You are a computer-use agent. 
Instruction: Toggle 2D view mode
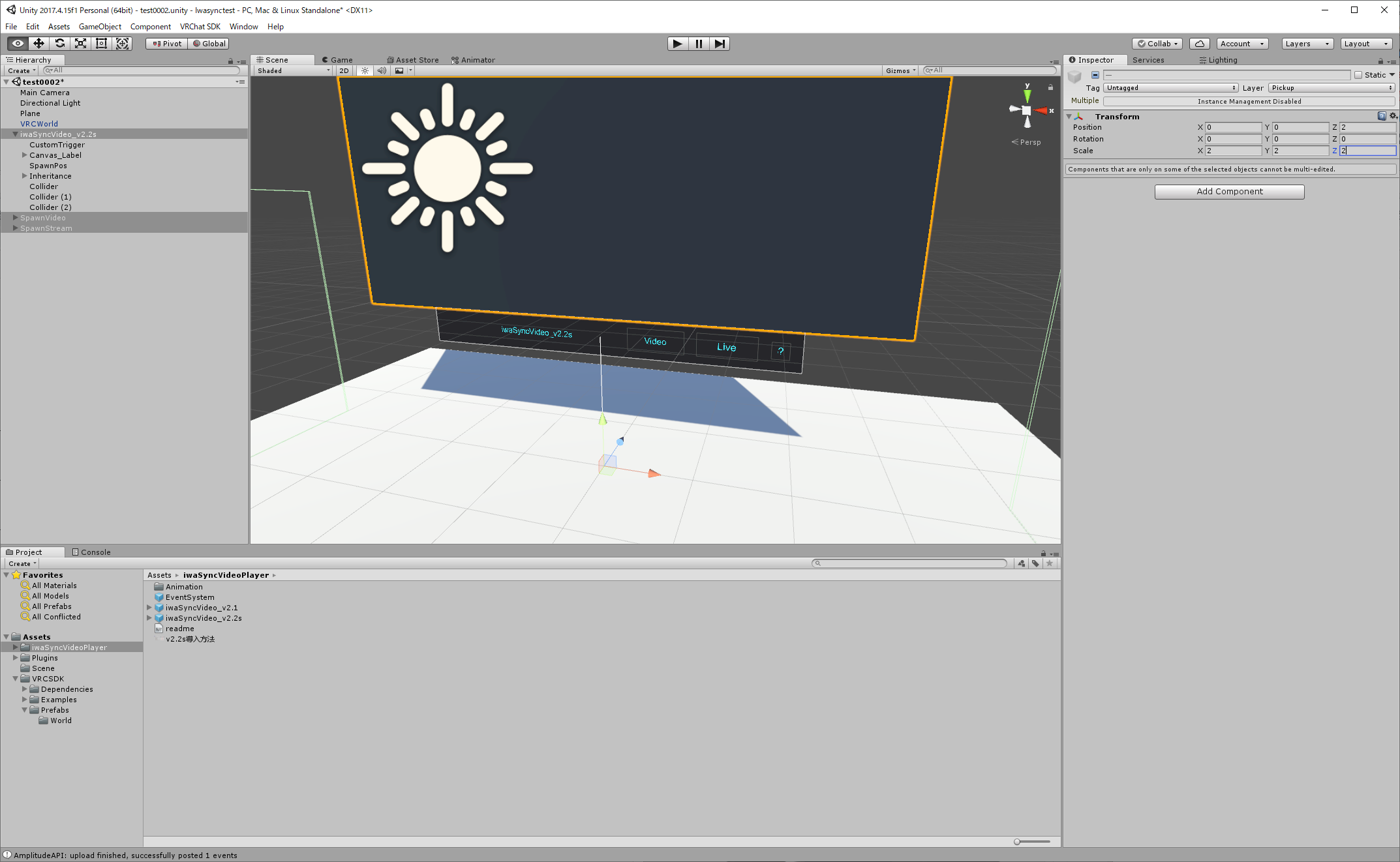point(344,70)
